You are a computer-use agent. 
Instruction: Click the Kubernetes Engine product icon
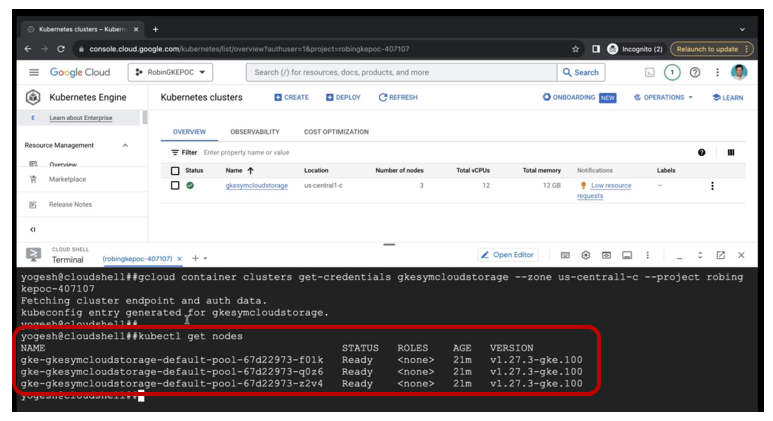pos(33,98)
